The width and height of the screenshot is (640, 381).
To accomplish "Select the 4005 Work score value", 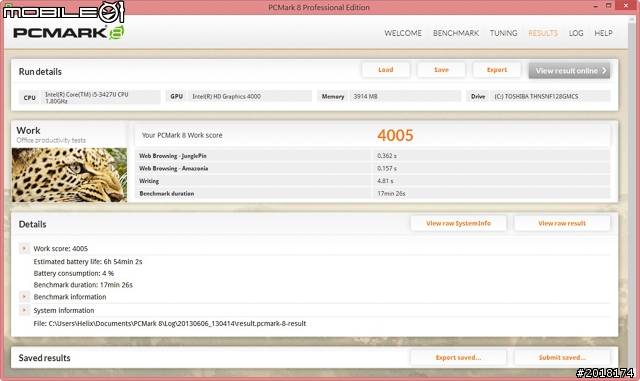I will coord(395,135).
